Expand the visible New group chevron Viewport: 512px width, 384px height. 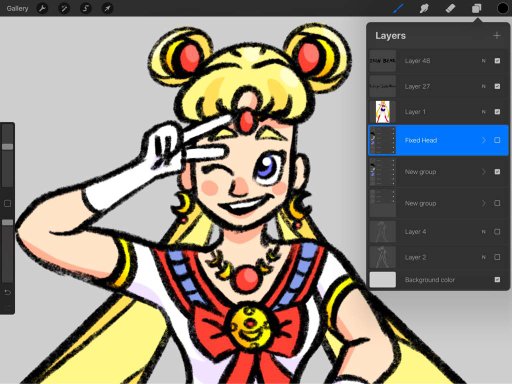484,172
